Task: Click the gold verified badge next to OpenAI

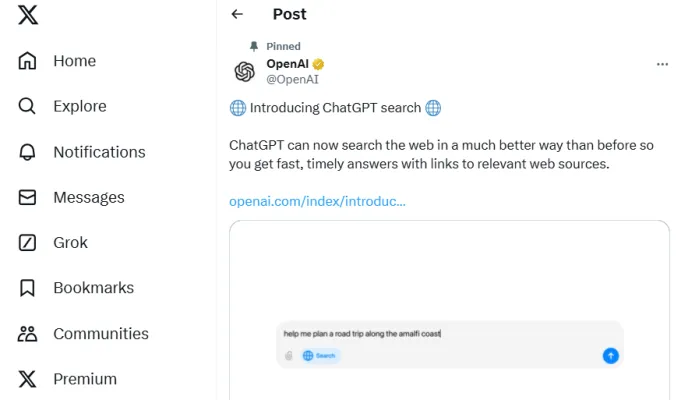Action: click(x=319, y=64)
